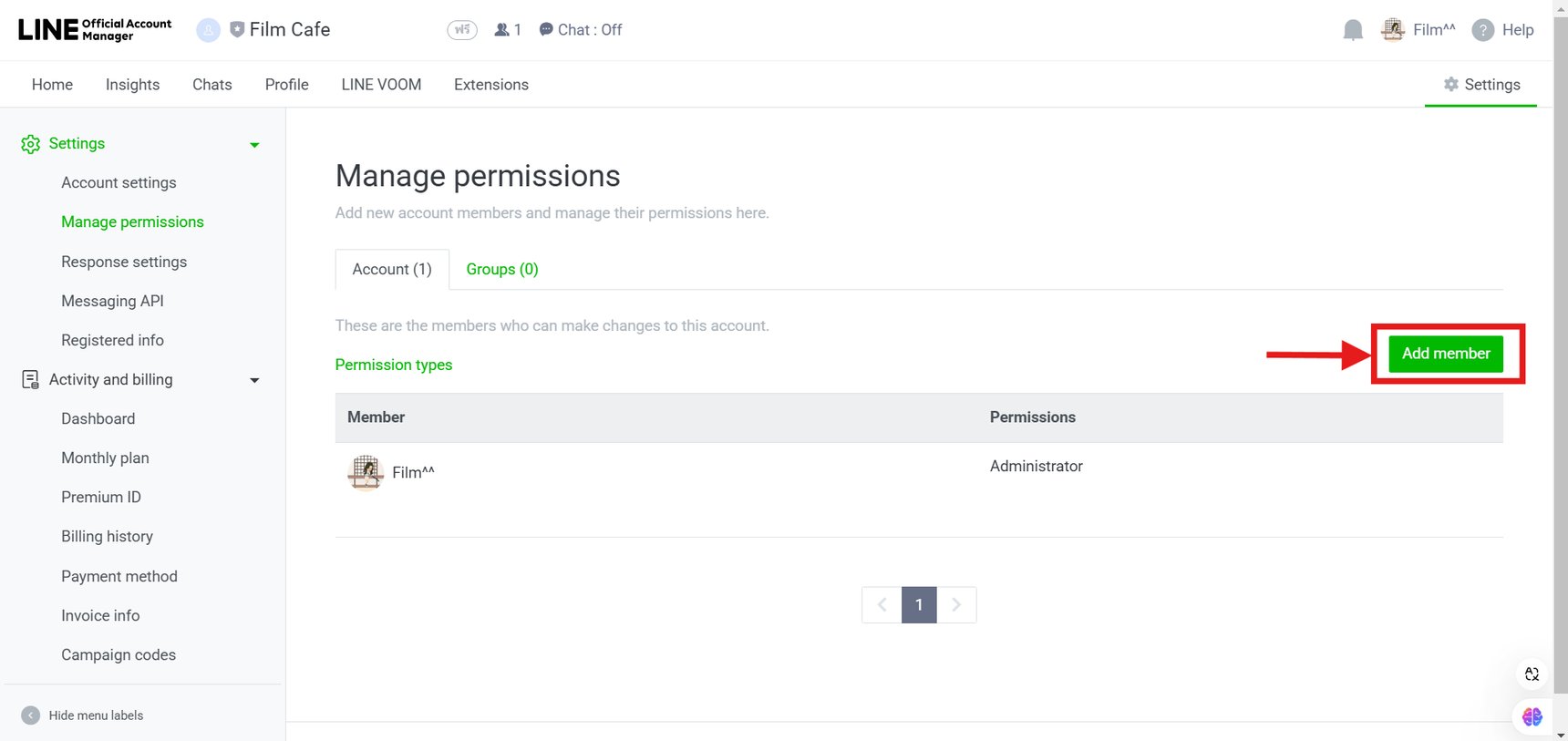Screen dimensions: 1568x741
Task: Select Manage permissions in sidebar
Action: [132, 221]
